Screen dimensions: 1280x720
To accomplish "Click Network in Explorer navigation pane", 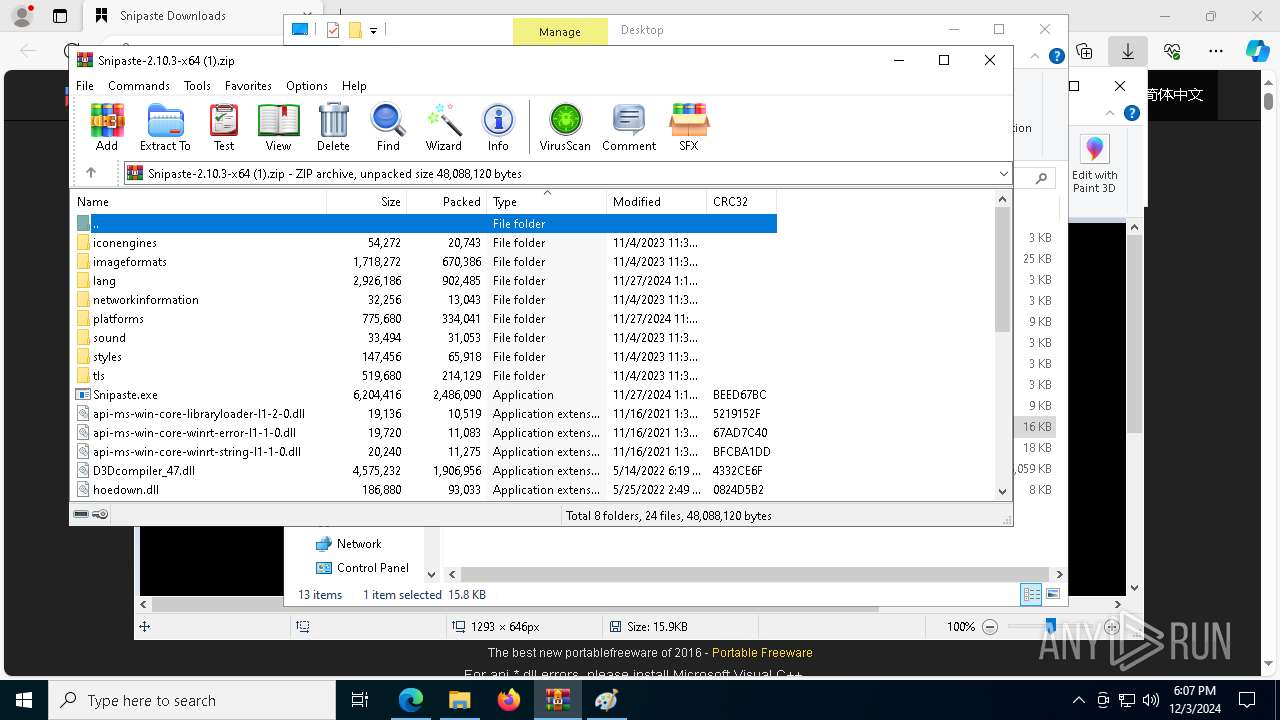I will click(359, 544).
